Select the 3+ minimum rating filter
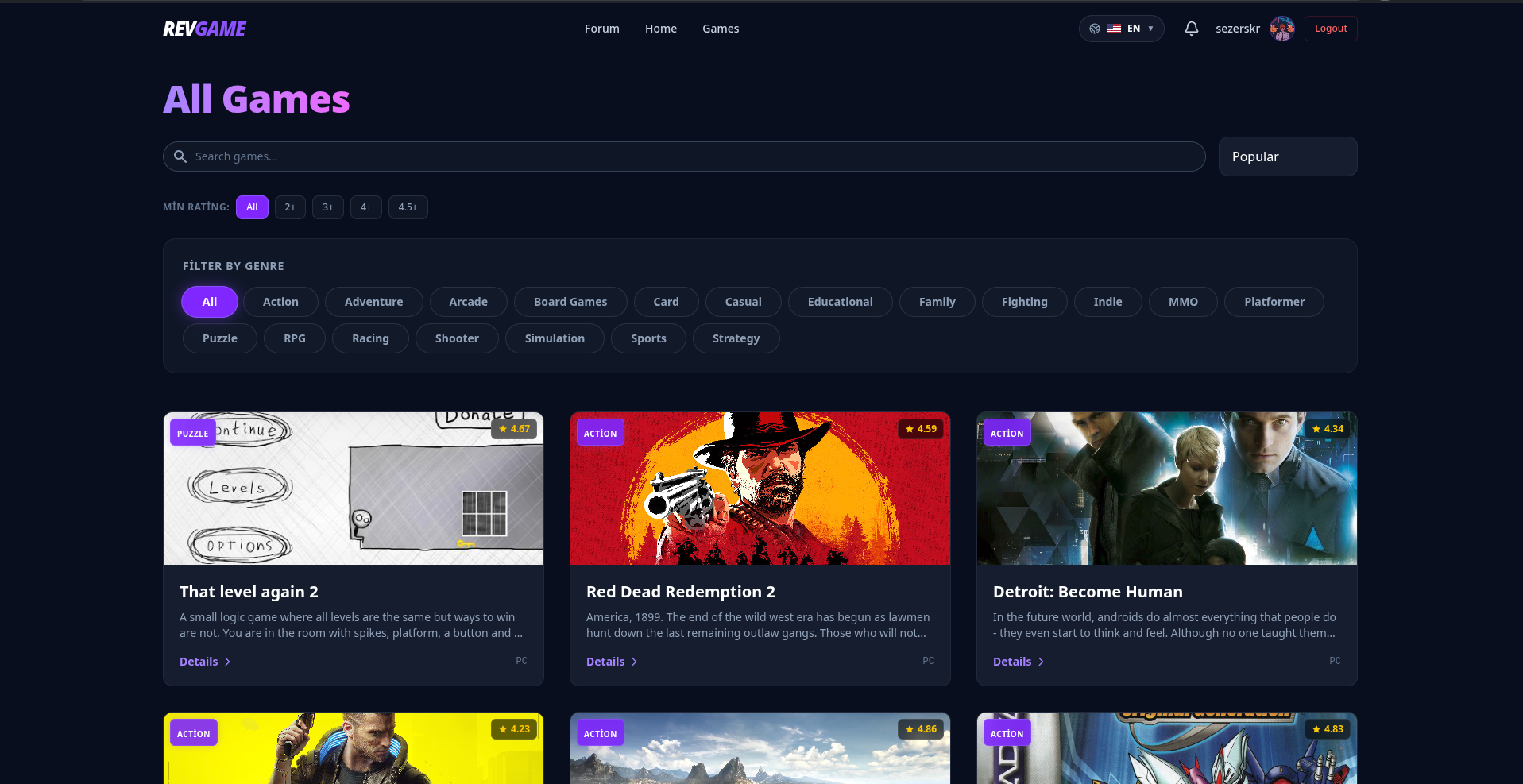 point(327,207)
